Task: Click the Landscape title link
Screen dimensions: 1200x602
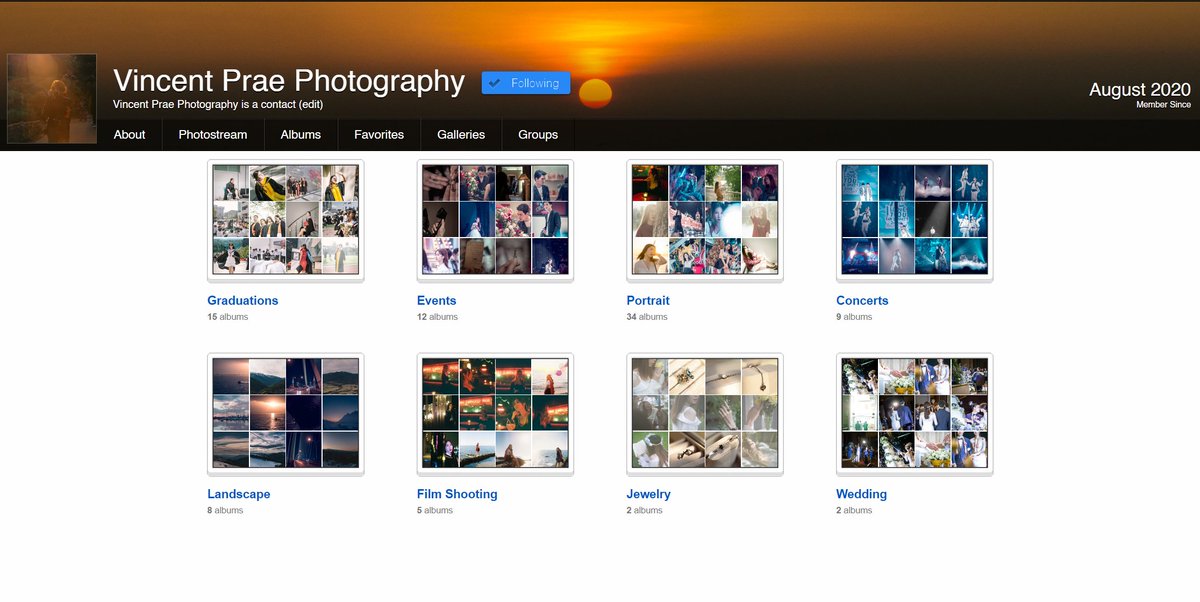Action: click(x=239, y=494)
